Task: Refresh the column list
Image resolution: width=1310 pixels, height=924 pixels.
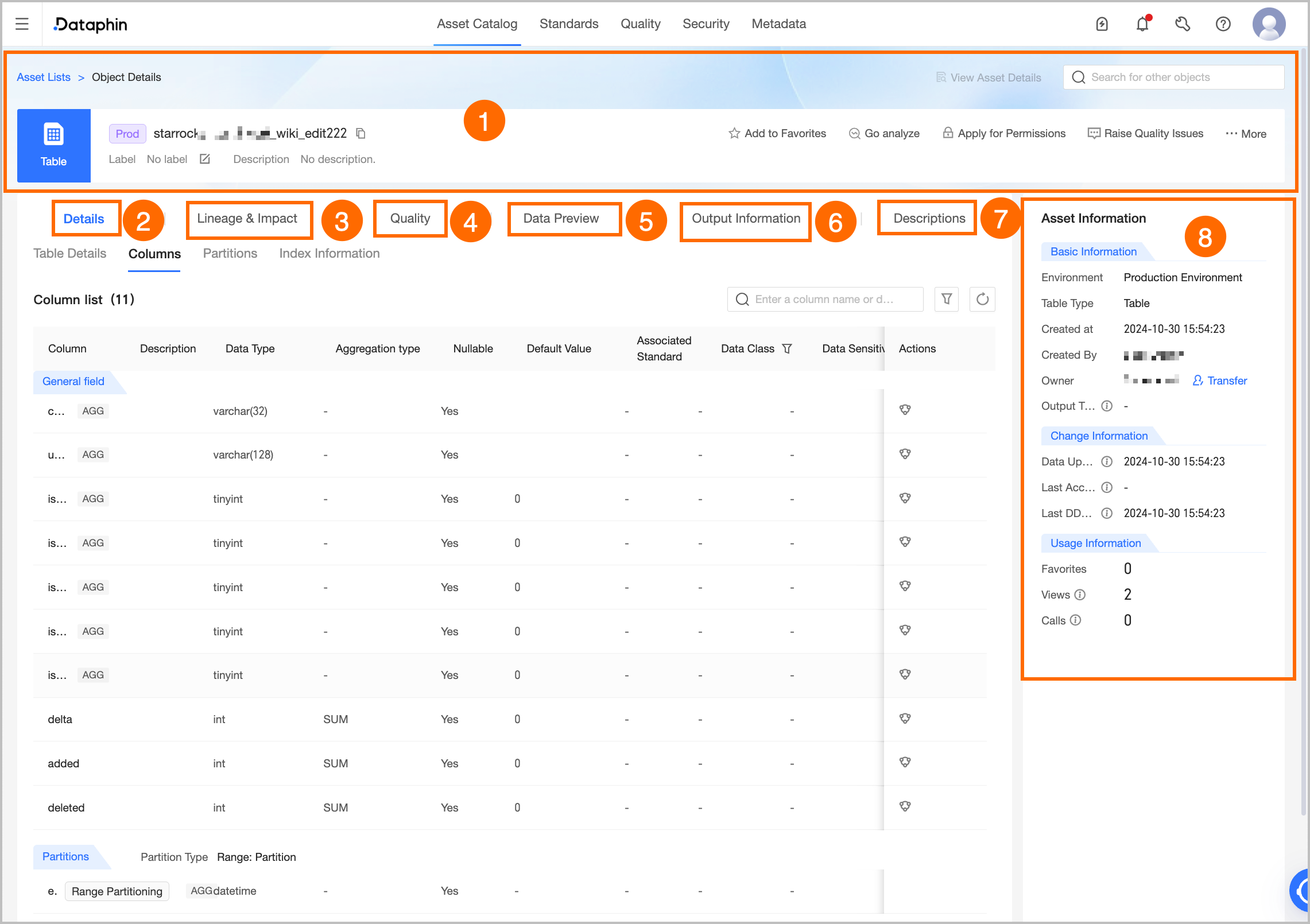Action: [x=982, y=299]
